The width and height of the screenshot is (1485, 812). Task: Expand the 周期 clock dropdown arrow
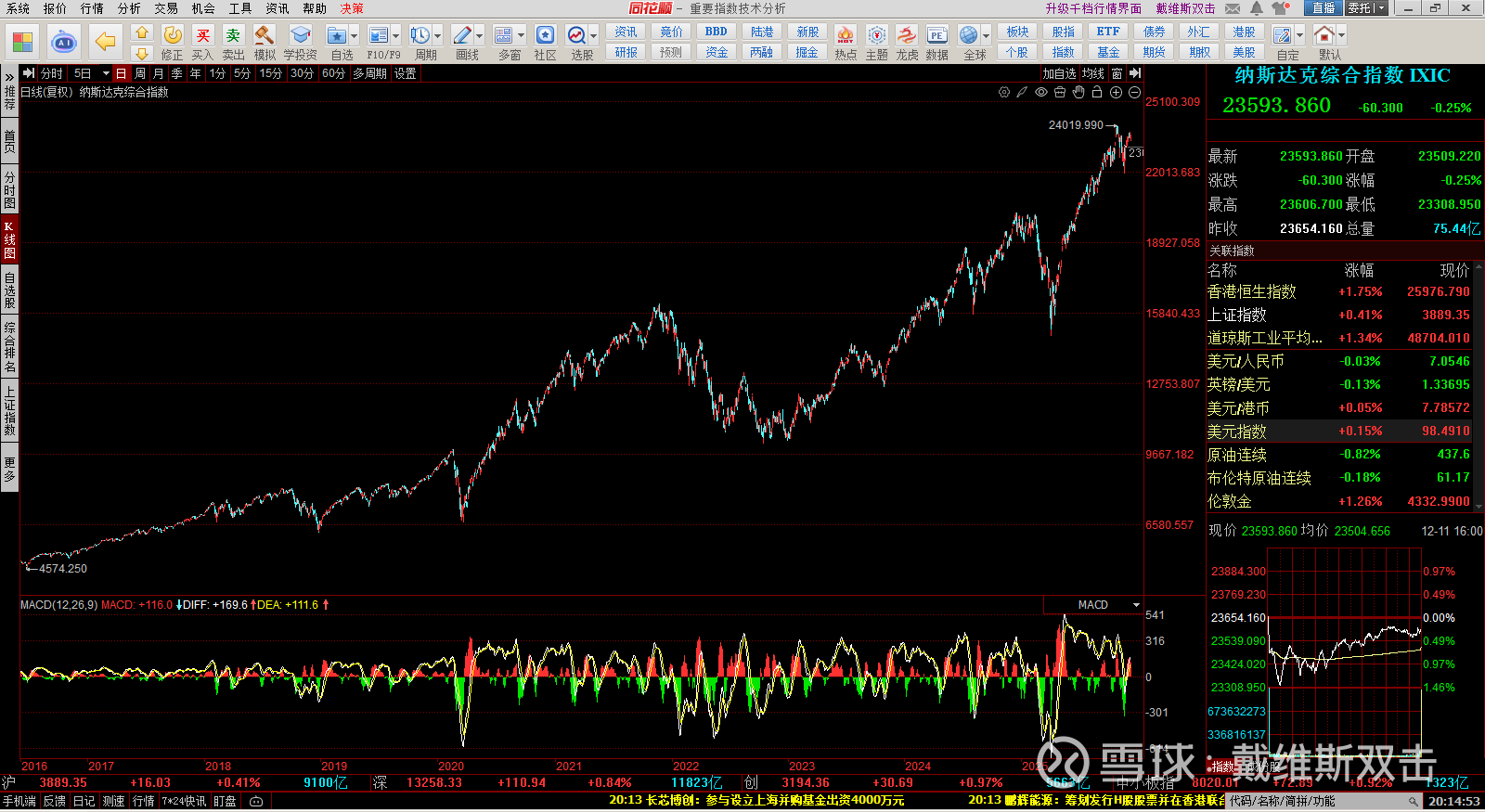coord(438,36)
